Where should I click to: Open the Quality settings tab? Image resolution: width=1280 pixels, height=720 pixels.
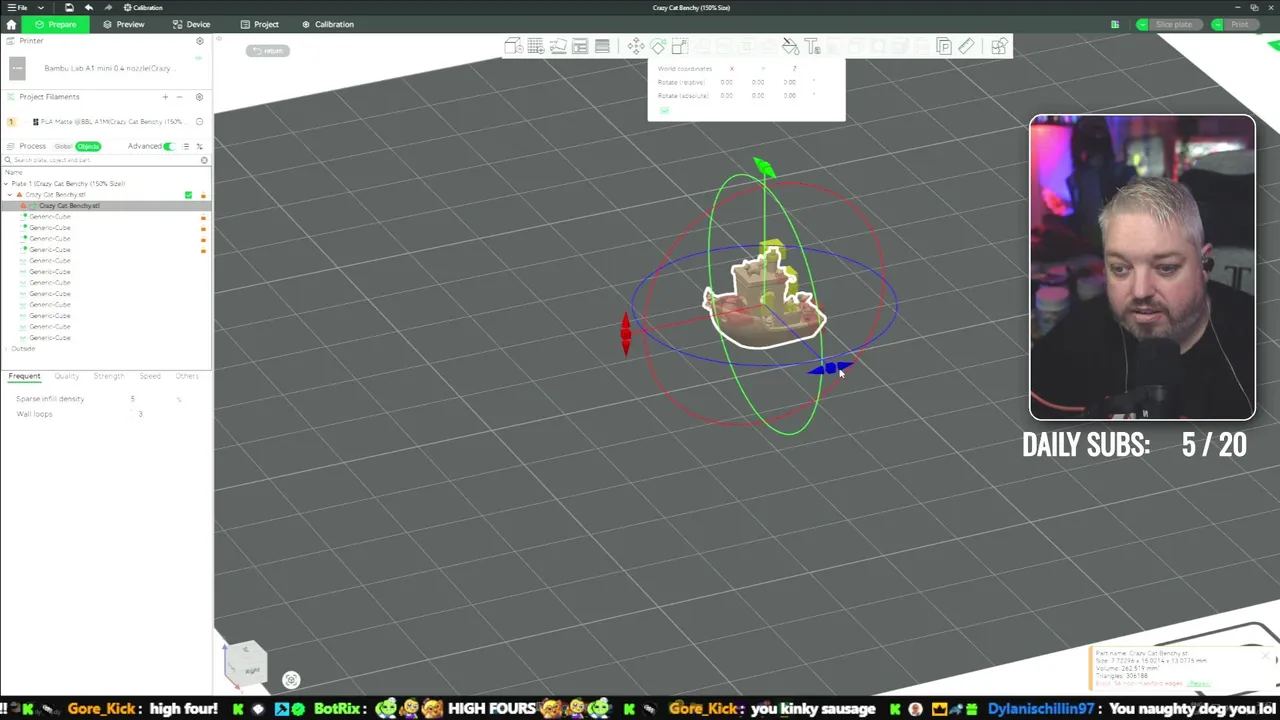point(66,376)
